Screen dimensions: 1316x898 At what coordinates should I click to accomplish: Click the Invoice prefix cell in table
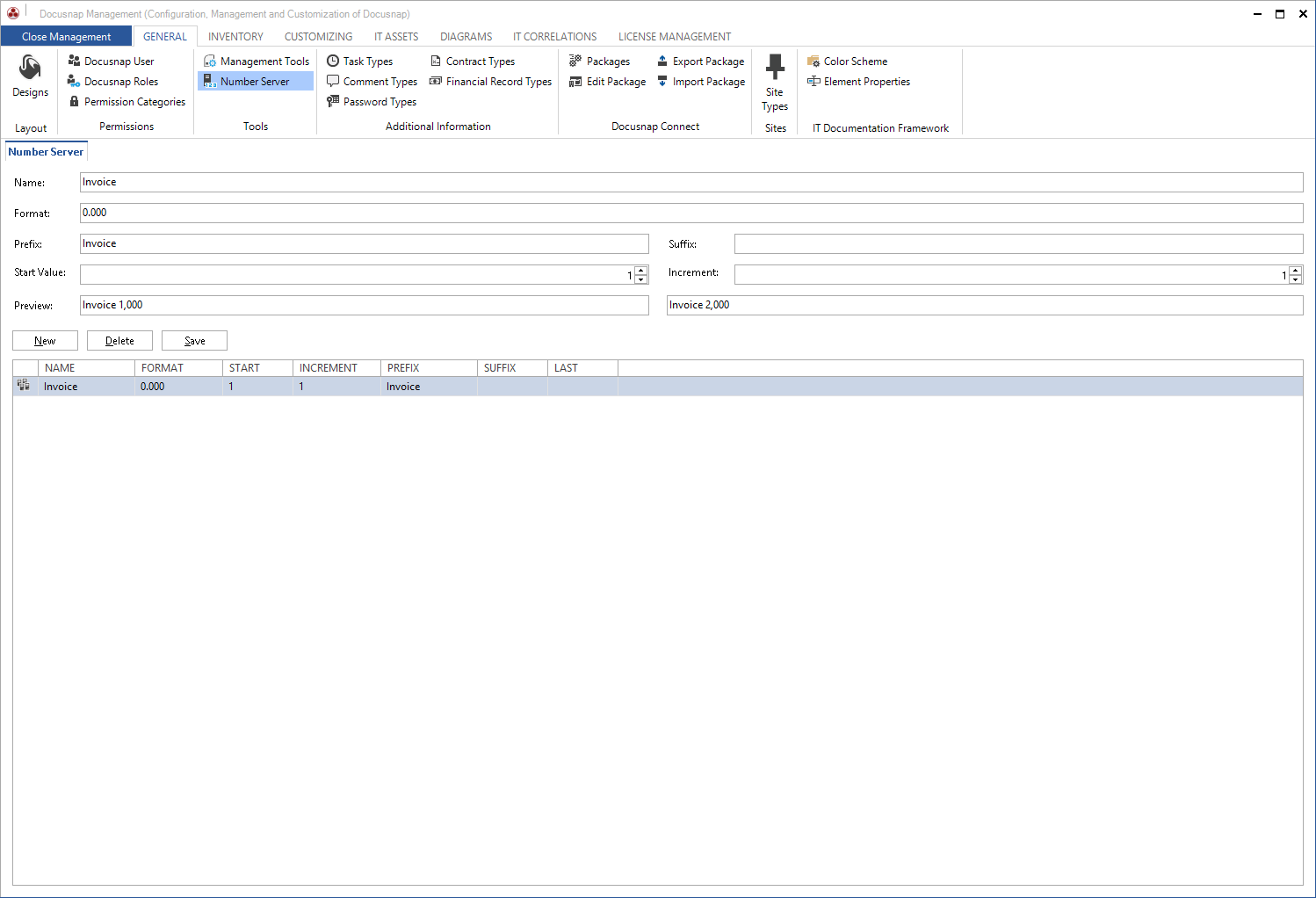click(x=429, y=386)
